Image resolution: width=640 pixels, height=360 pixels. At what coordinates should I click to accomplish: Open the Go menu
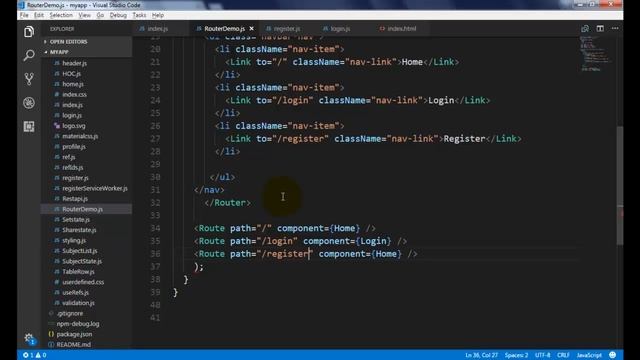tap(100, 15)
